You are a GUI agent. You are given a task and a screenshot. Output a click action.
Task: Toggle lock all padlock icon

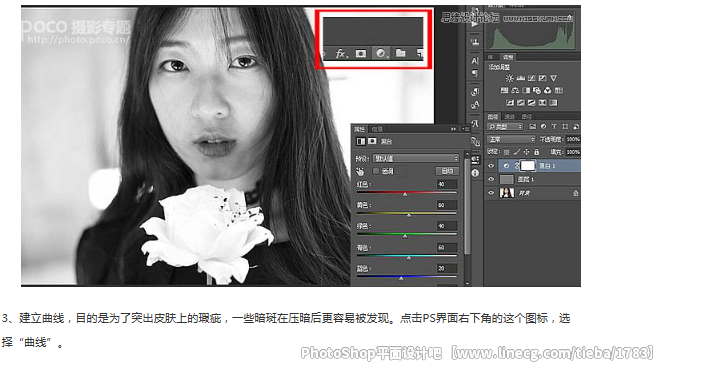(x=536, y=152)
